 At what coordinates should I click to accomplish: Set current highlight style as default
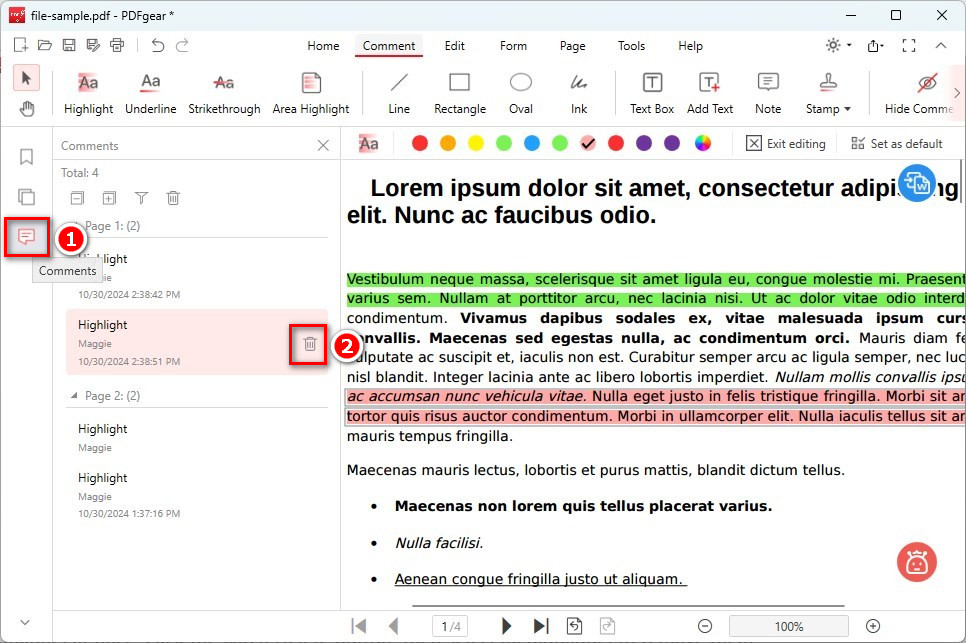897,143
